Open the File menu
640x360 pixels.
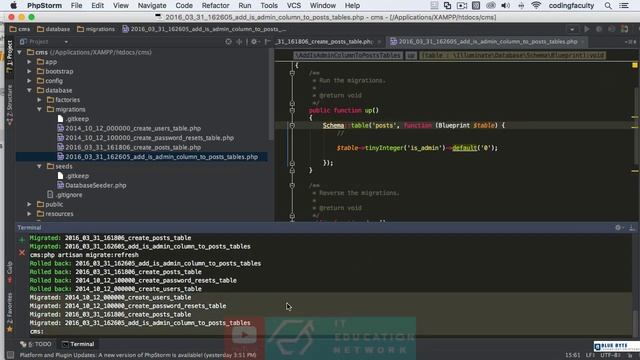pyautogui.click(x=76, y=6)
